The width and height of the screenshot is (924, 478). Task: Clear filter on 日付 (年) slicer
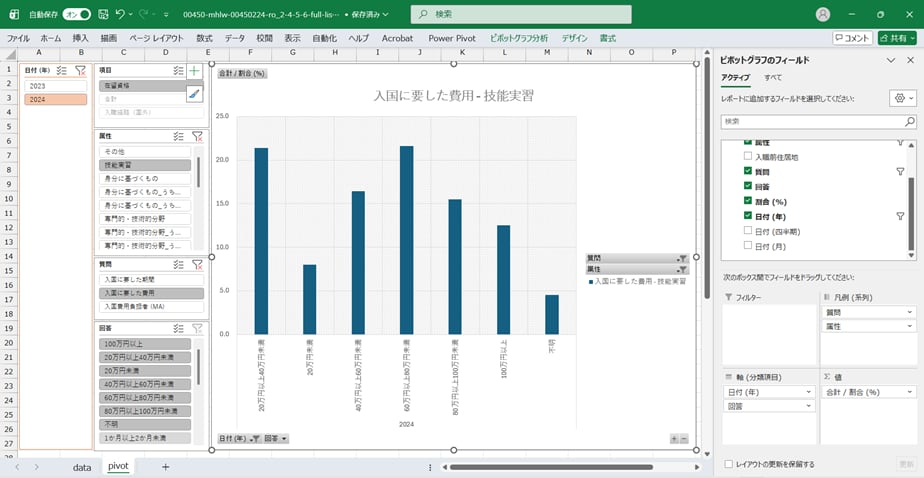coord(81,71)
